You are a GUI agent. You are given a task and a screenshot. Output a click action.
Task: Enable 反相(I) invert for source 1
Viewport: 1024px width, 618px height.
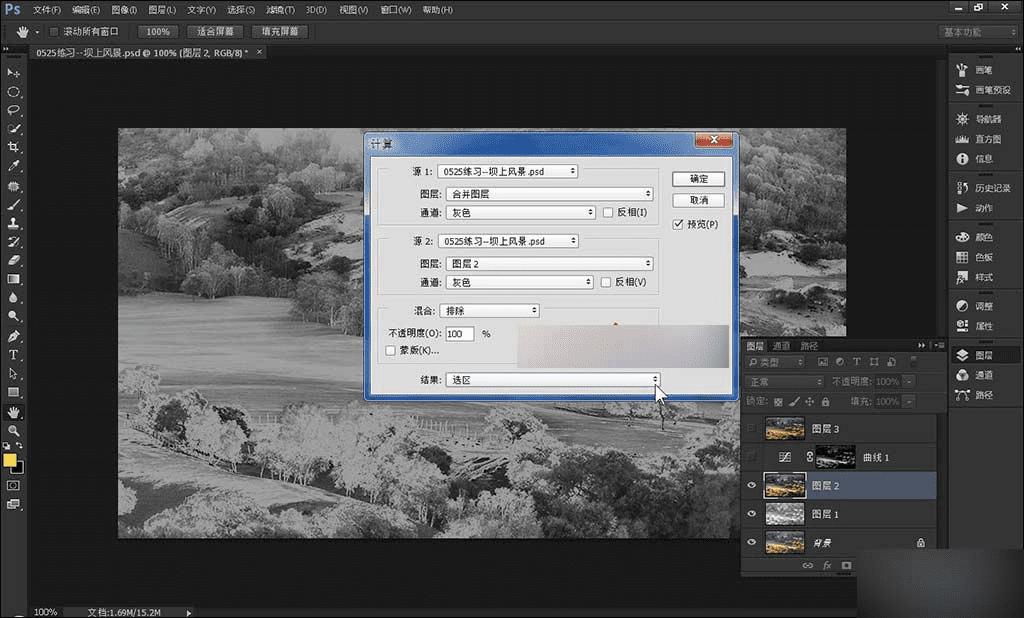pos(607,212)
